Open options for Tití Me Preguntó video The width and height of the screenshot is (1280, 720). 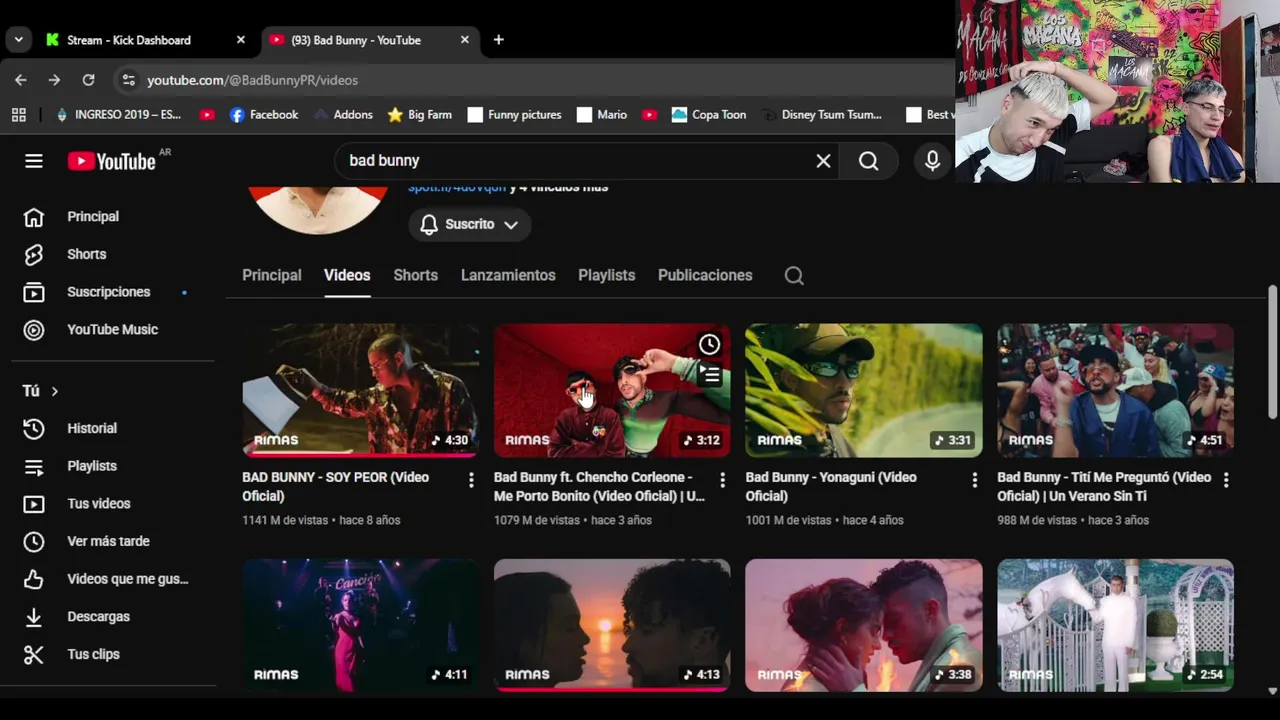pyautogui.click(x=1226, y=481)
